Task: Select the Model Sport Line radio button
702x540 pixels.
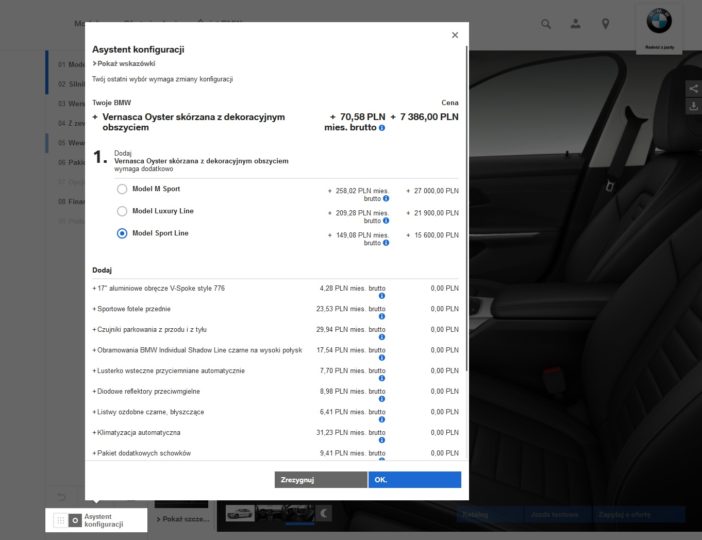Action: point(122,233)
